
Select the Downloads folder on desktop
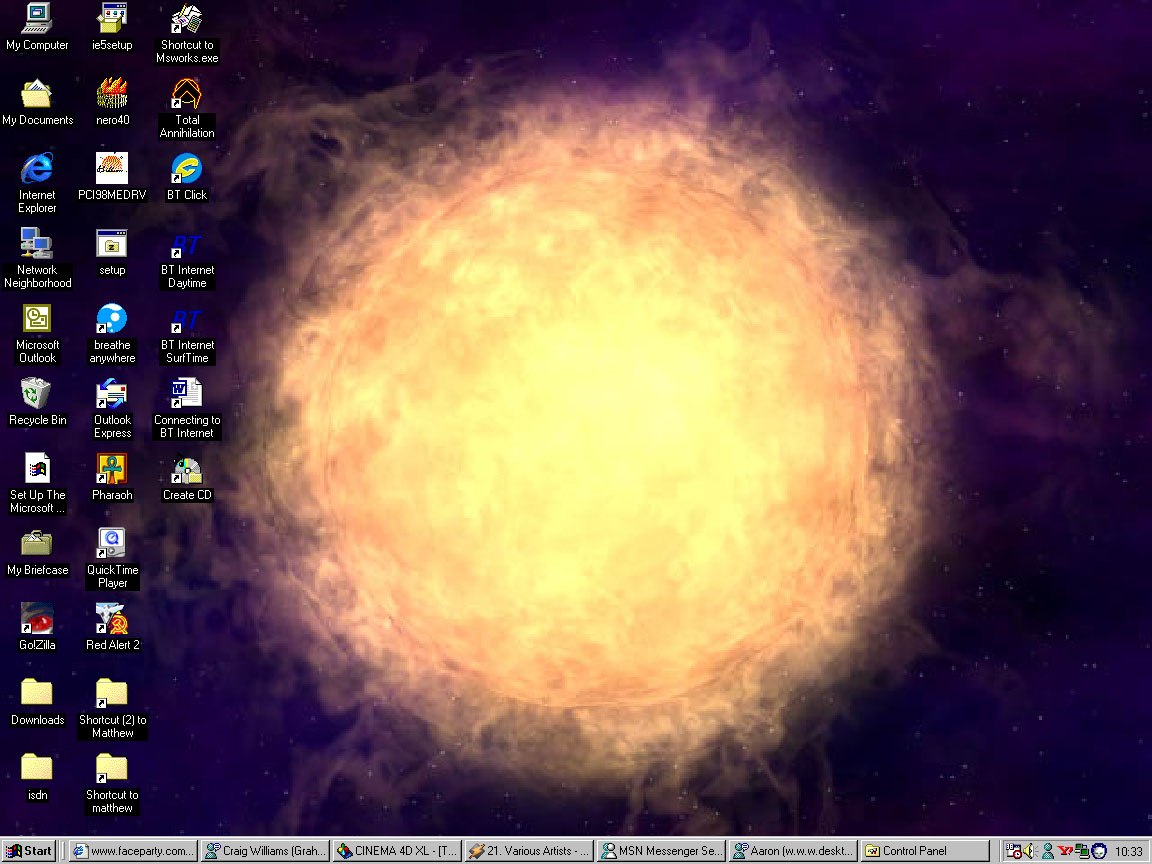37,695
